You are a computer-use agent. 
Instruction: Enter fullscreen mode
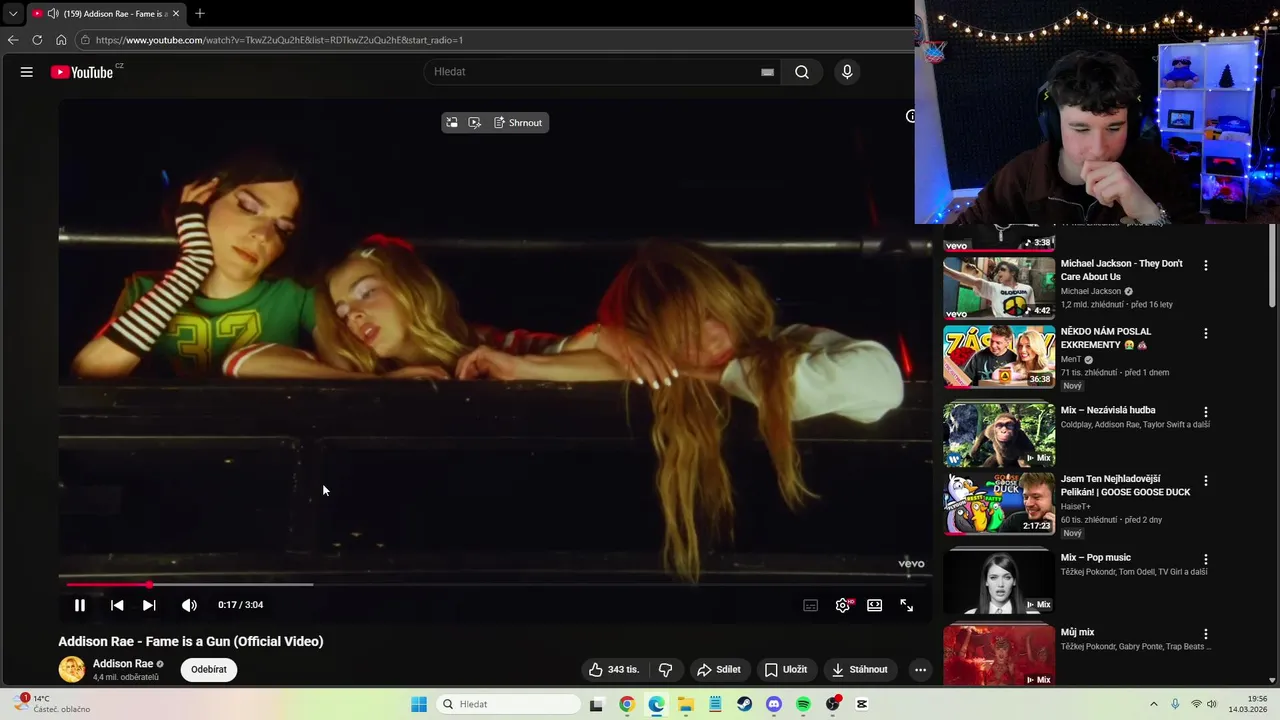907,605
